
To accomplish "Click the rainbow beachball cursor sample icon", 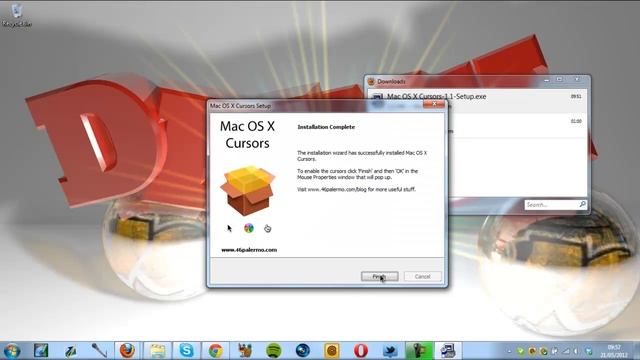I will point(249,228).
